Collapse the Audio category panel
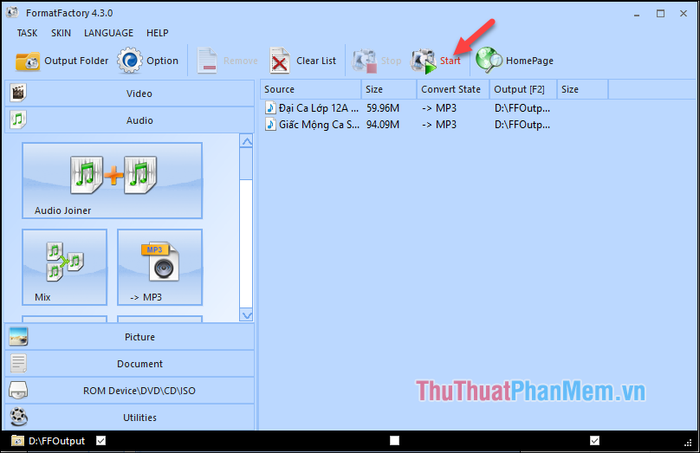Viewport: 700px width, 453px height. [x=129, y=120]
